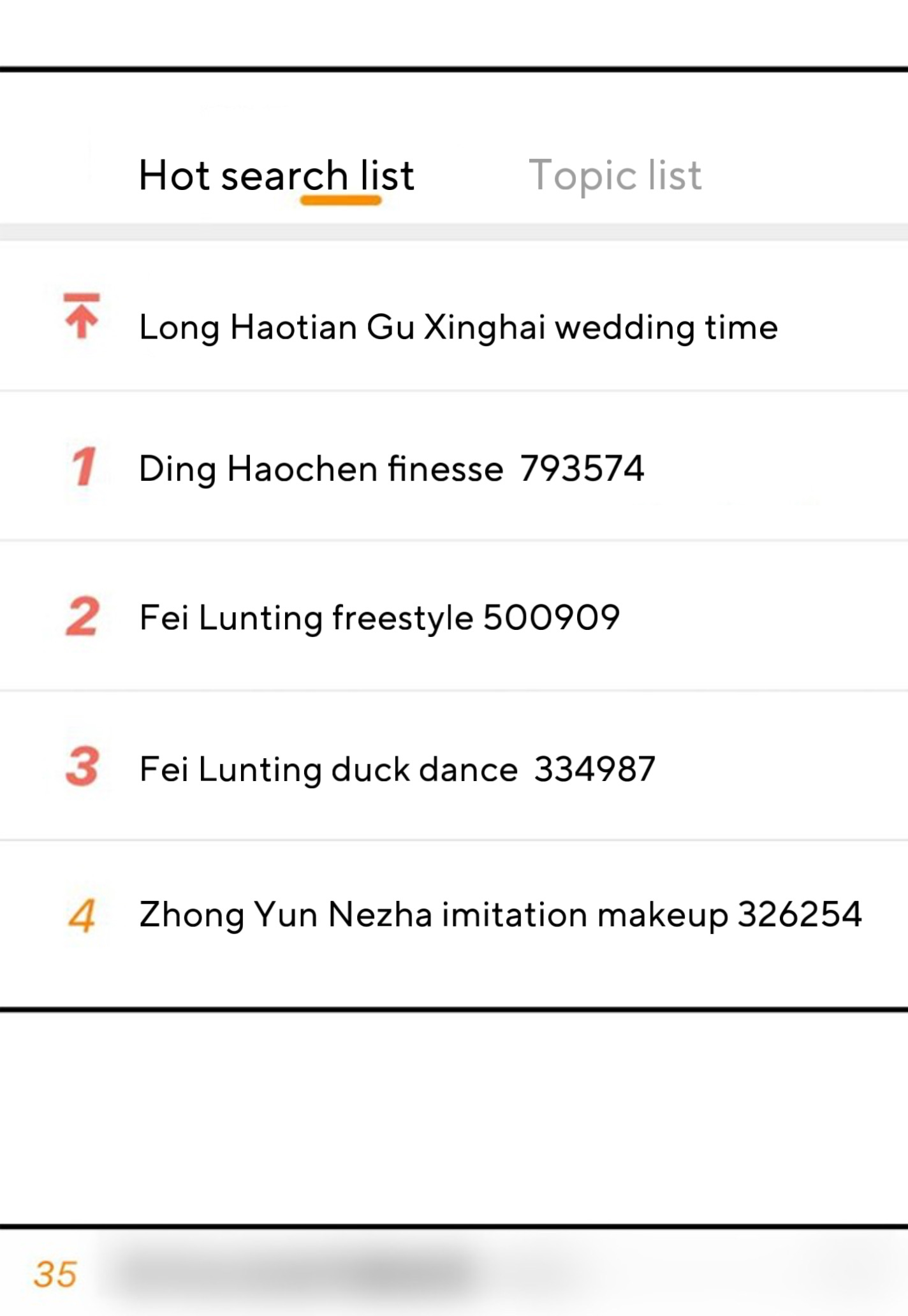Click the red pinned-to-top arrow icon
Image resolution: width=908 pixels, height=1316 pixels.
point(82,316)
